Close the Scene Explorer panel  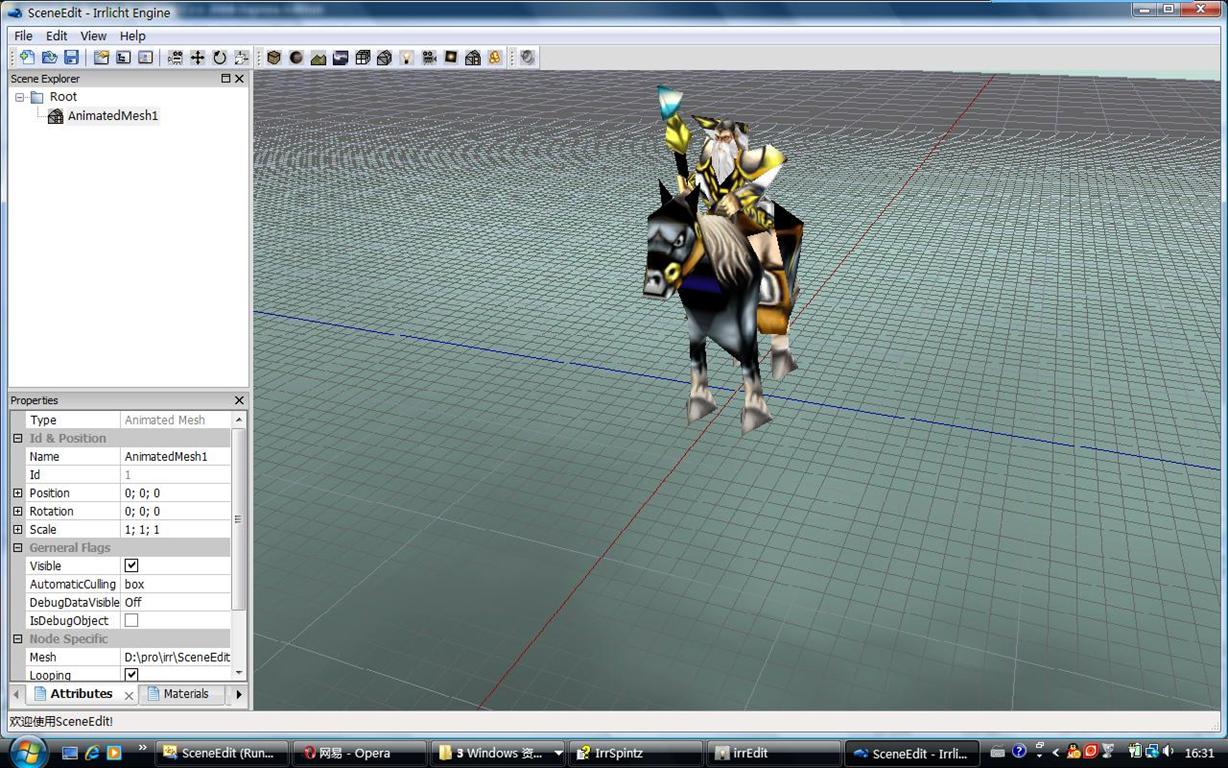coord(239,79)
